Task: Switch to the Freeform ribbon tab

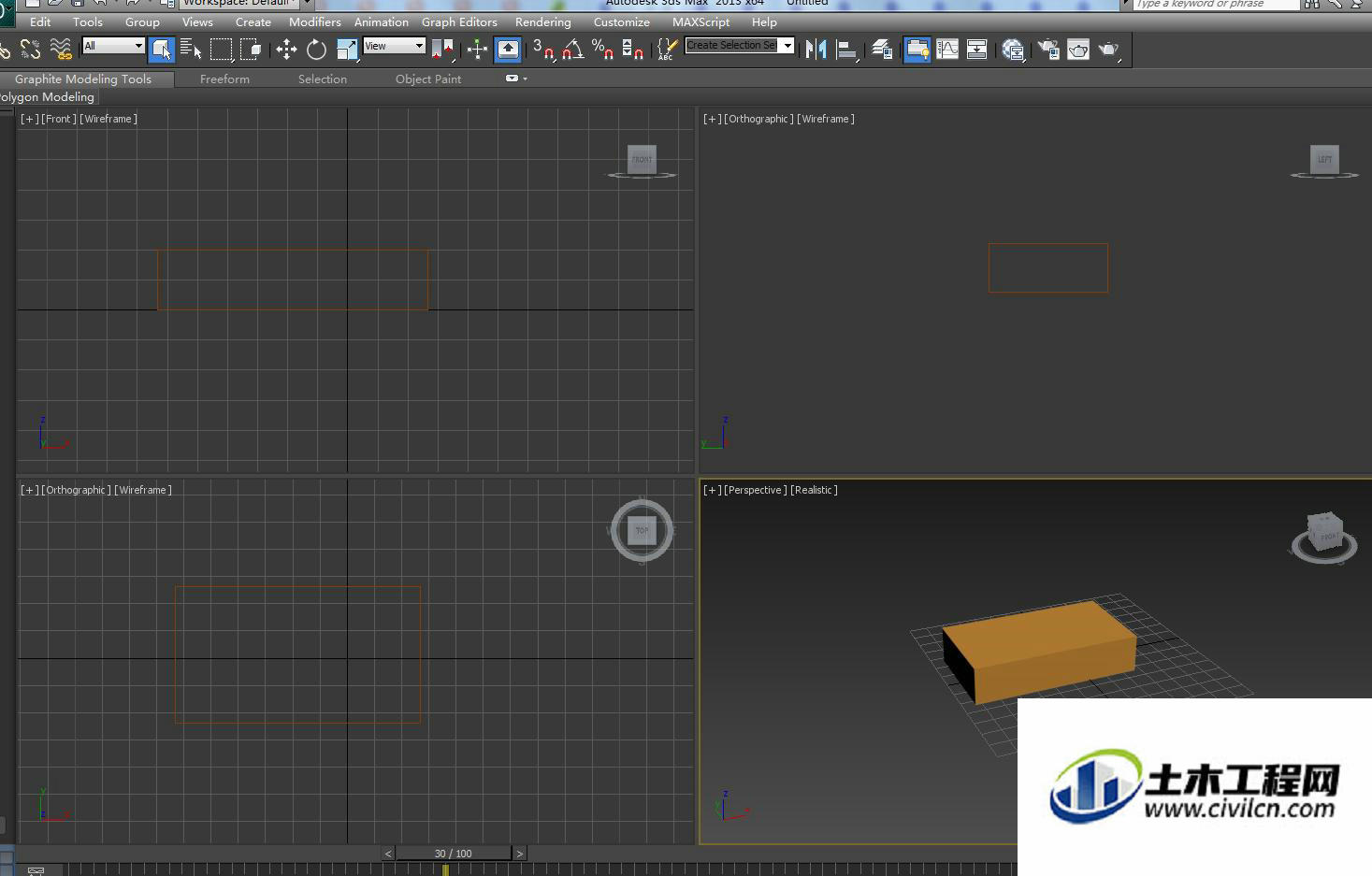Action: [224, 79]
